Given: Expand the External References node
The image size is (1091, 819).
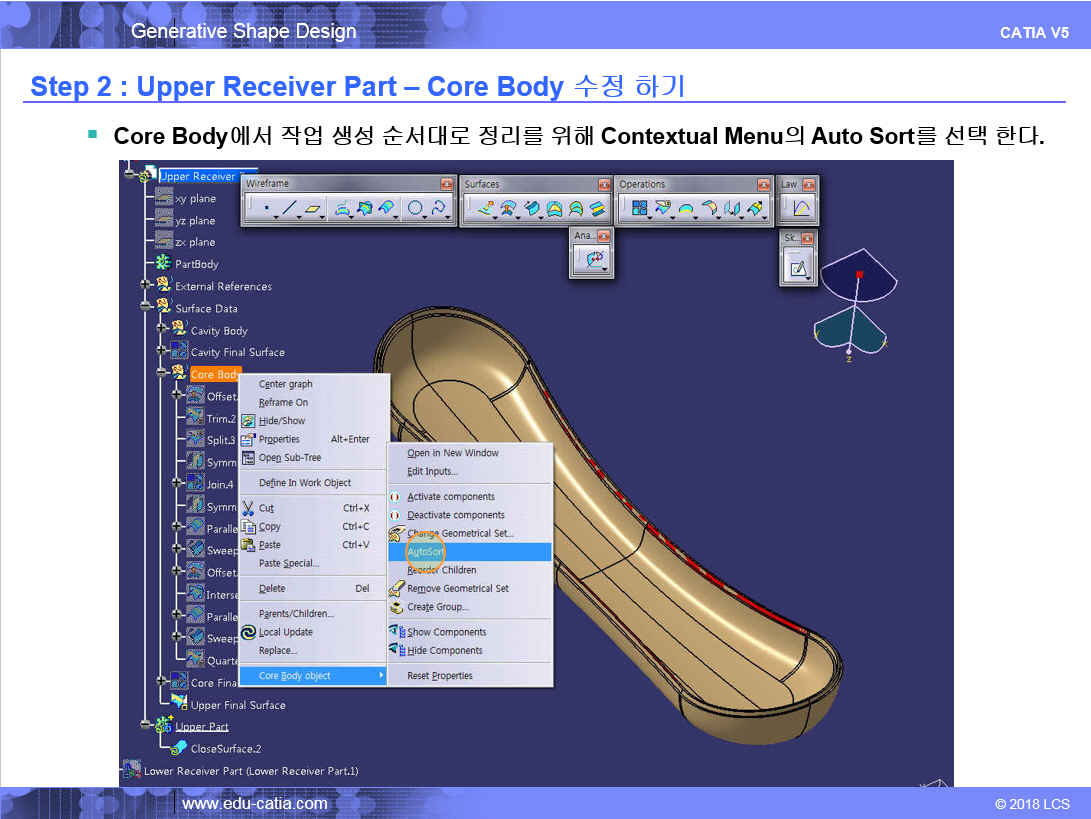Looking at the screenshot, I should tap(146, 286).
